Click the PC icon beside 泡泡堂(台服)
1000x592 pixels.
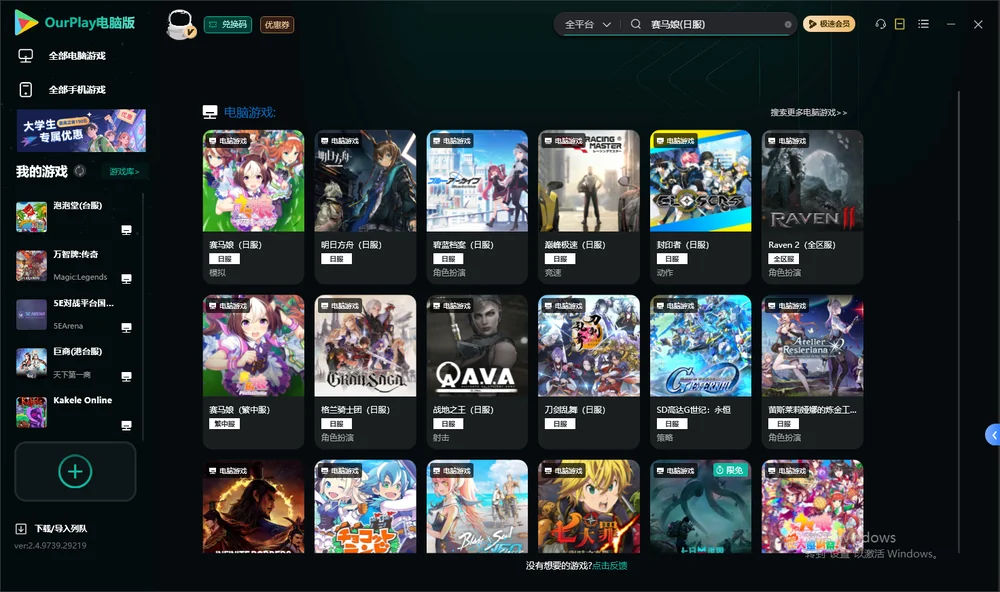pyautogui.click(x=126, y=230)
